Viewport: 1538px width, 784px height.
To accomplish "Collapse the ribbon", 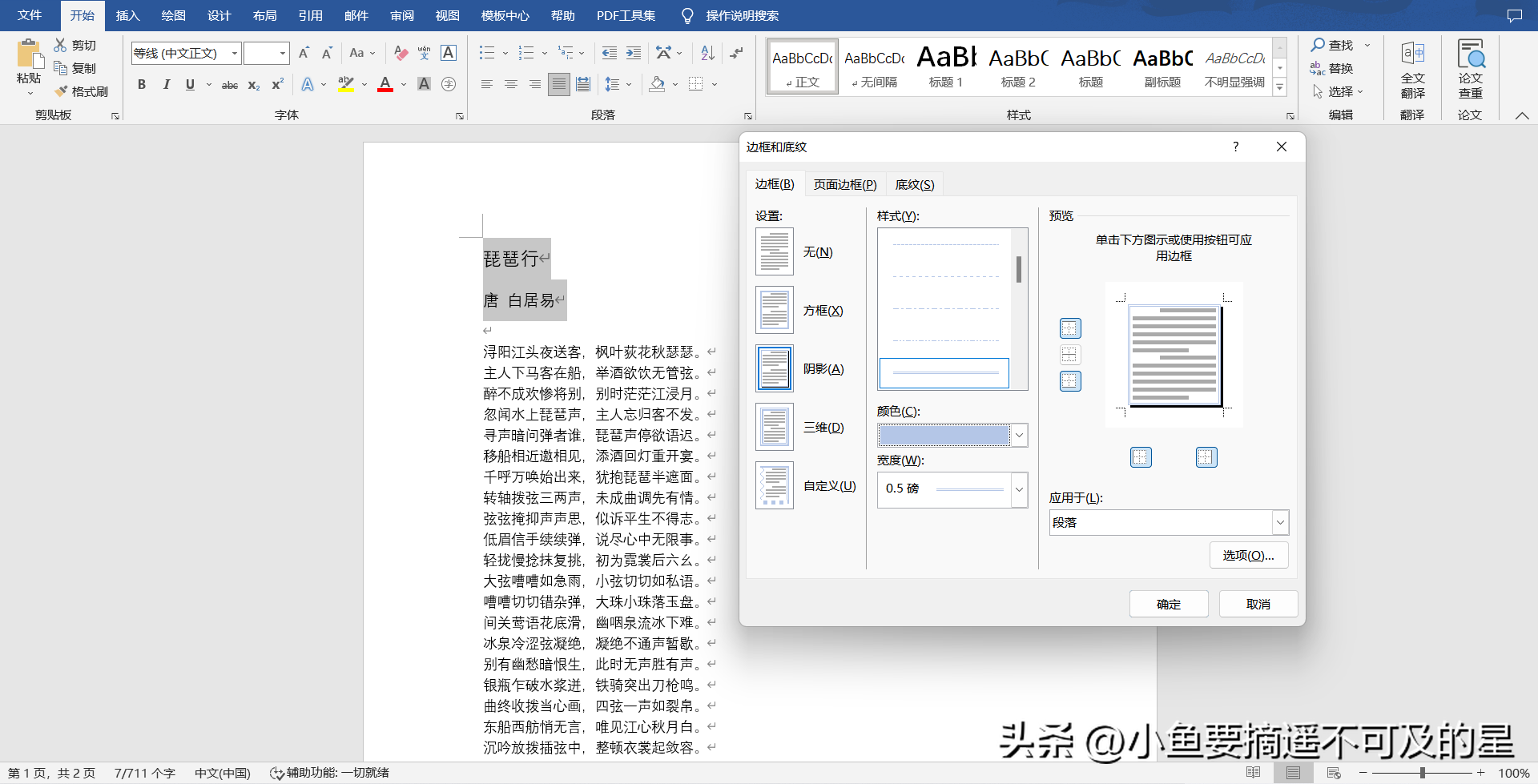I will tap(1522, 115).
